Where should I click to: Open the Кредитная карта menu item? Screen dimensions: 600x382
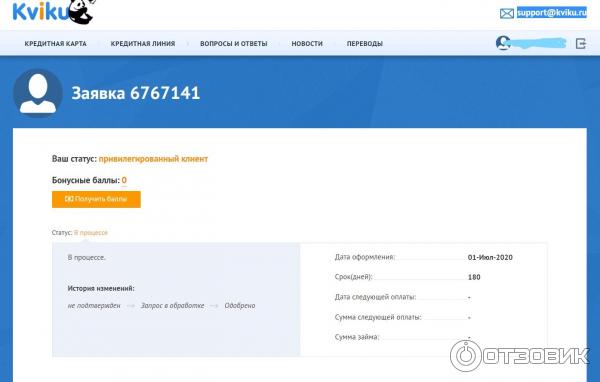(55, 44)
